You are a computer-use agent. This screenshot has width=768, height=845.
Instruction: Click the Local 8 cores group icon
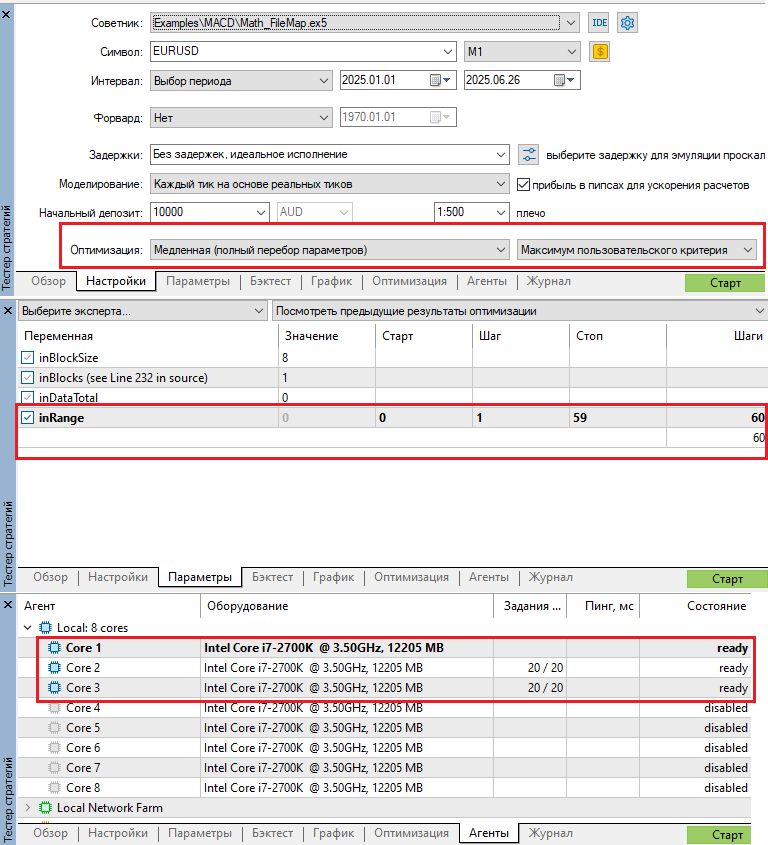(45, 628)
